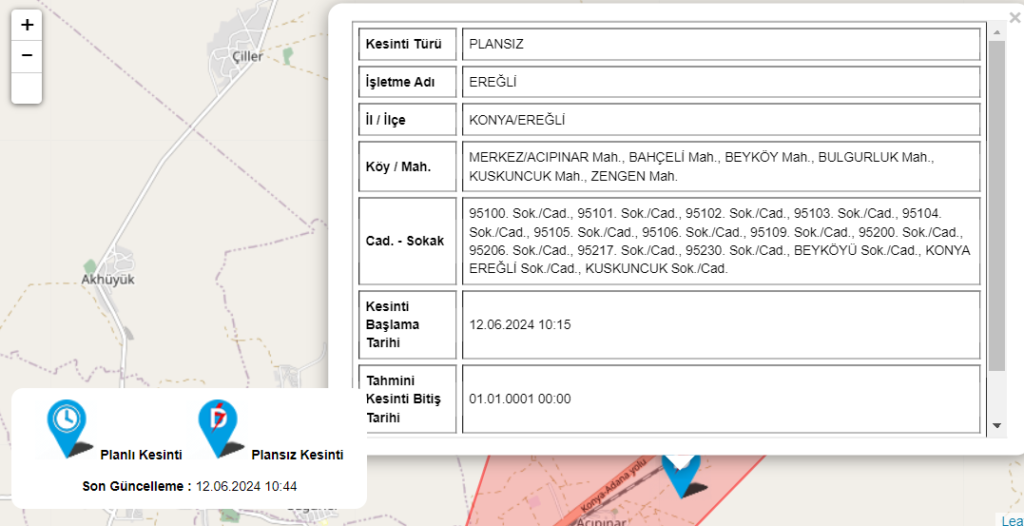Screen dimensions: 1024x526
Task: Zoom out on the map
Action: [27, 56]
